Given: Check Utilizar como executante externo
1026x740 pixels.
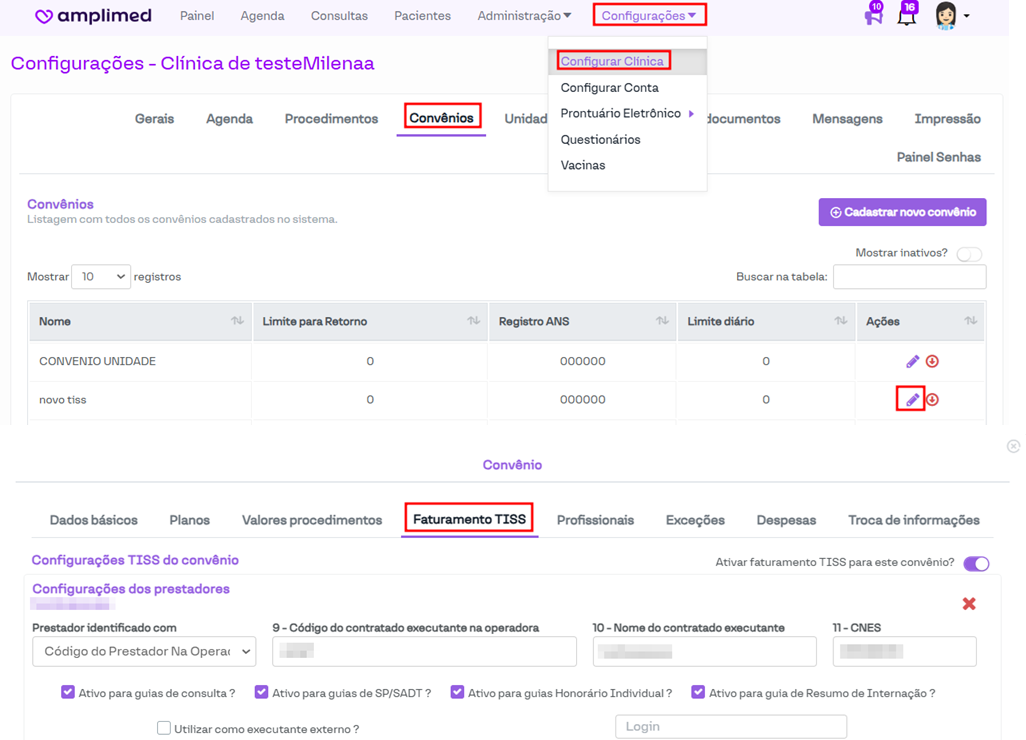Looking at the screenshot, I should 164,729.
